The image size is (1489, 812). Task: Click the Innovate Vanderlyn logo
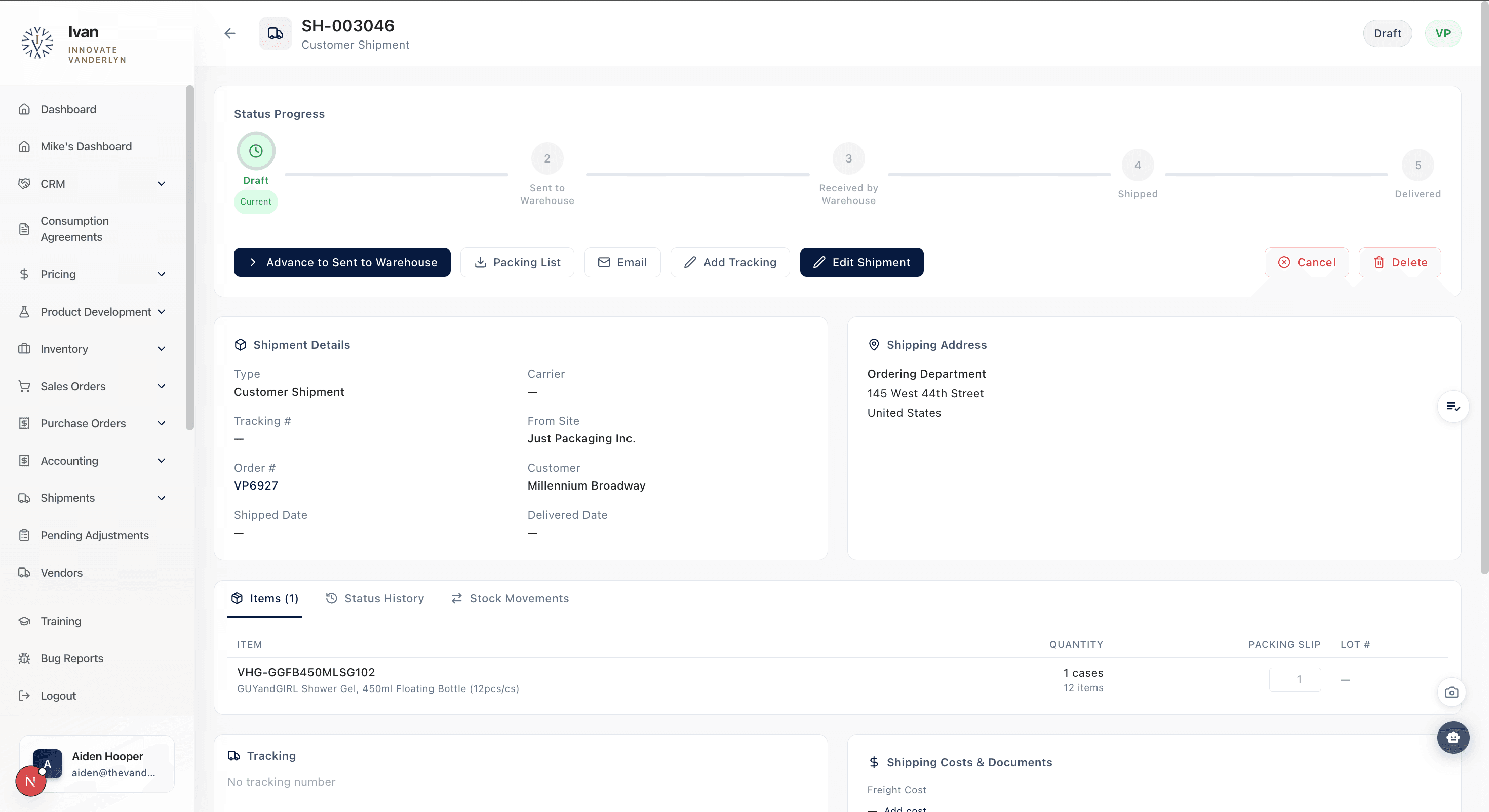point(37,43)
